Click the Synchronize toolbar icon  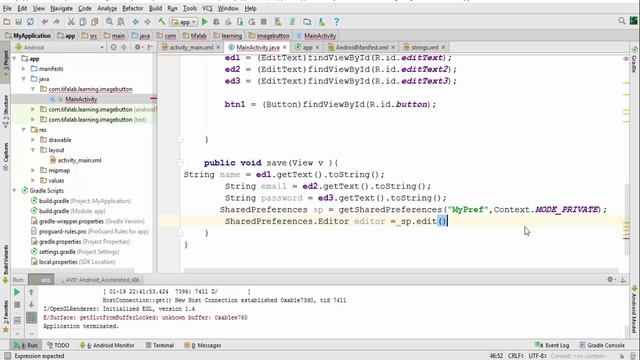[30, 22]
